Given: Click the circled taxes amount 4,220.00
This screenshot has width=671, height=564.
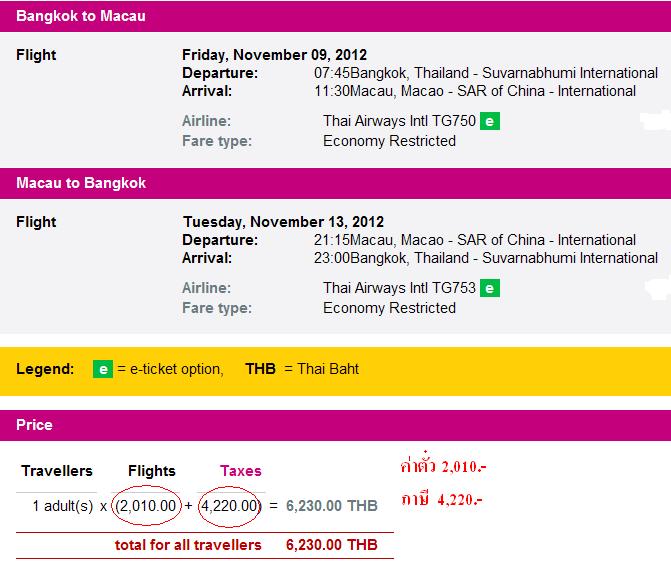Looking at the screenshot, I should [x=231, y=506].
